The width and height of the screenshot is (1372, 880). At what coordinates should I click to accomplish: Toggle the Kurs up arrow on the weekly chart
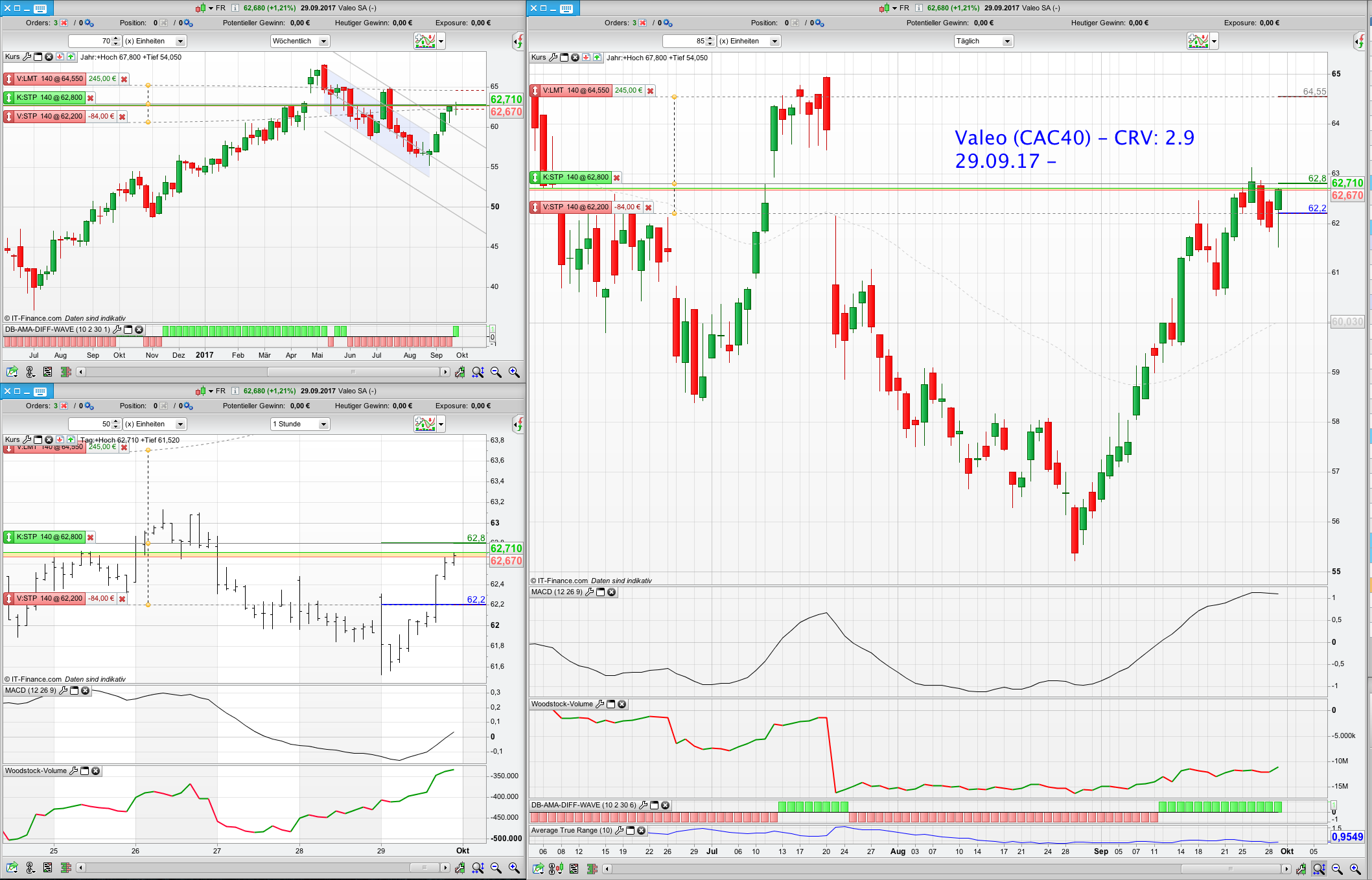point(71,57)
